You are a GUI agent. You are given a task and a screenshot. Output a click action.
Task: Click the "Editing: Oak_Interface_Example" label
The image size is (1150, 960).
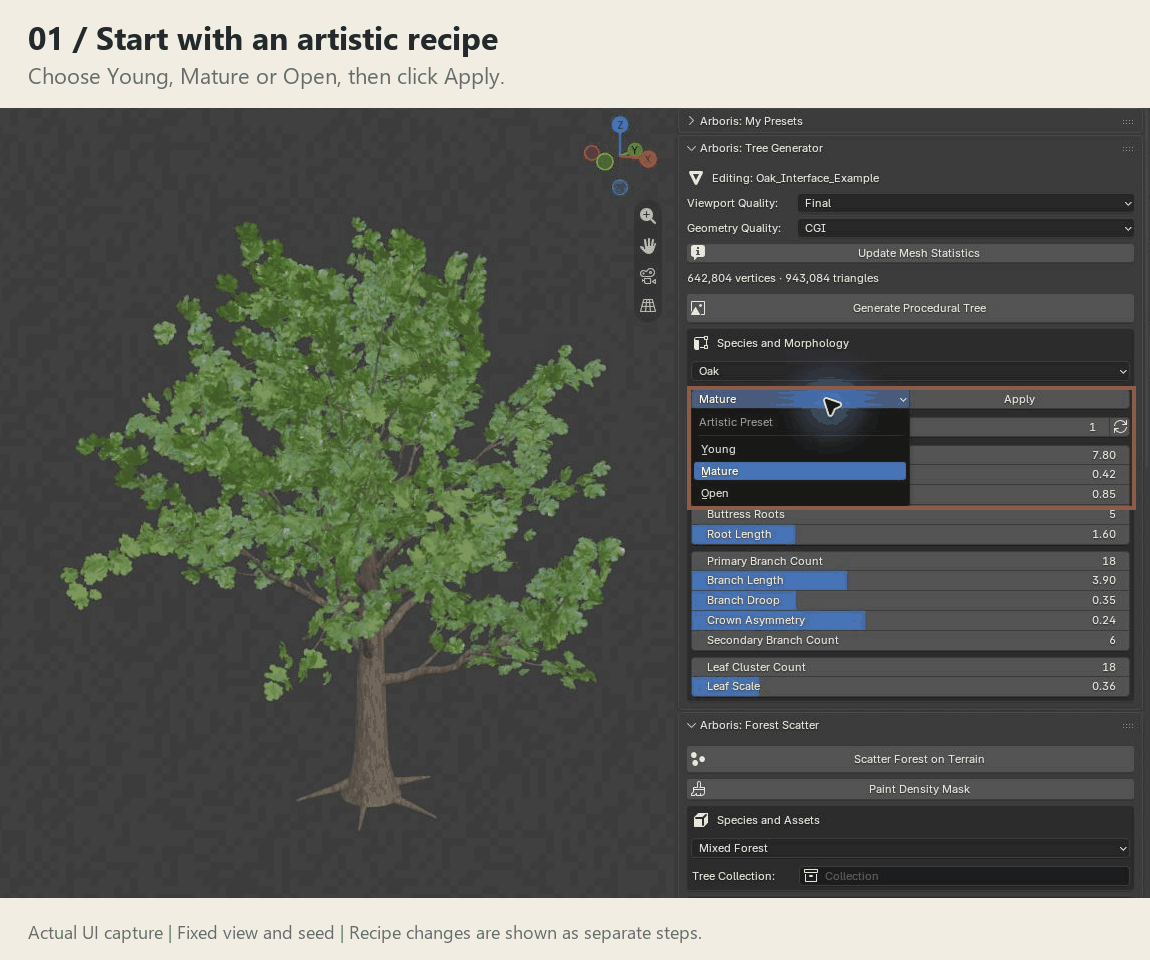tap(795, 178)
